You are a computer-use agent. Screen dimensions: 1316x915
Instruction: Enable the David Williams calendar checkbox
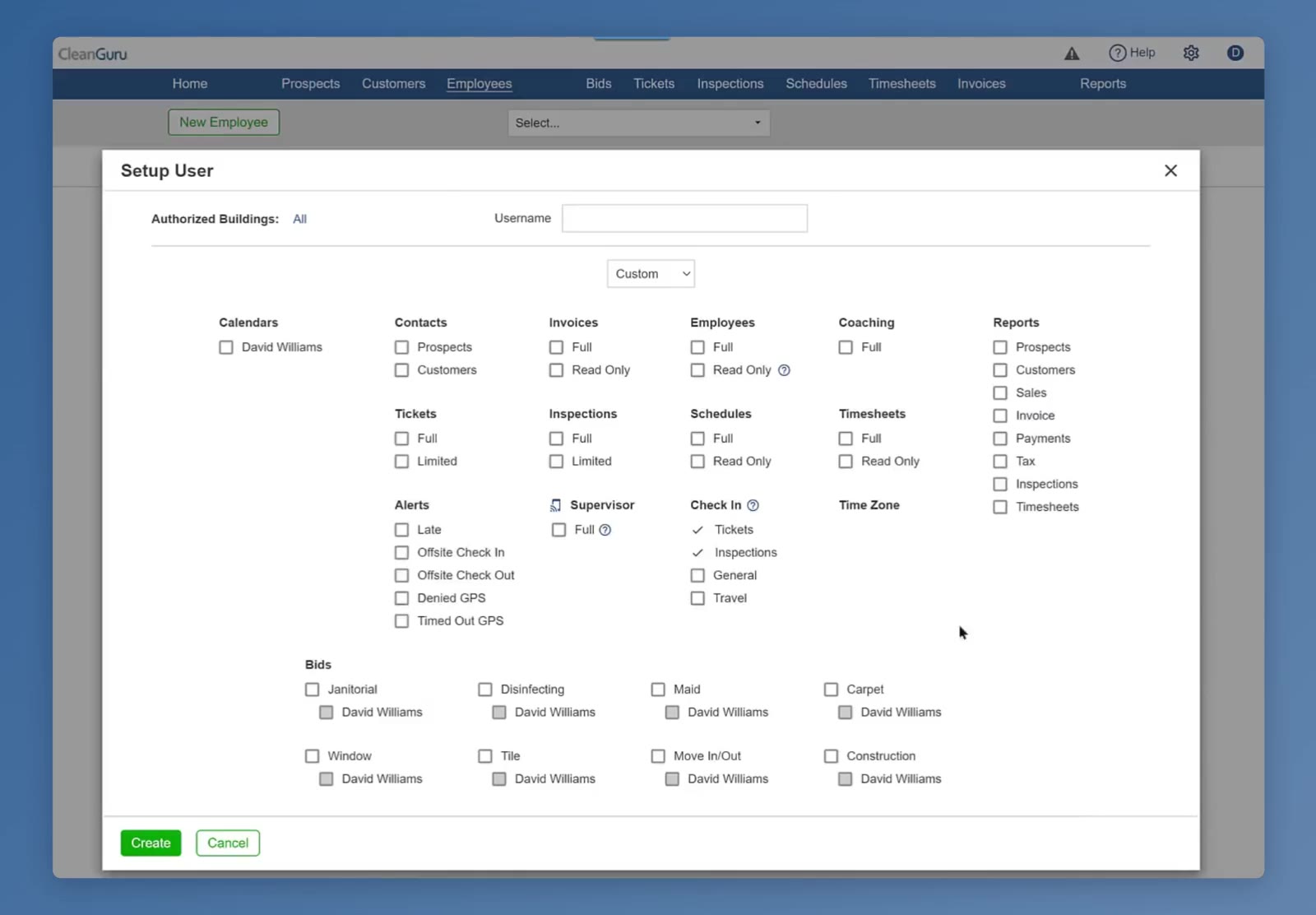[x=226, y=347]
